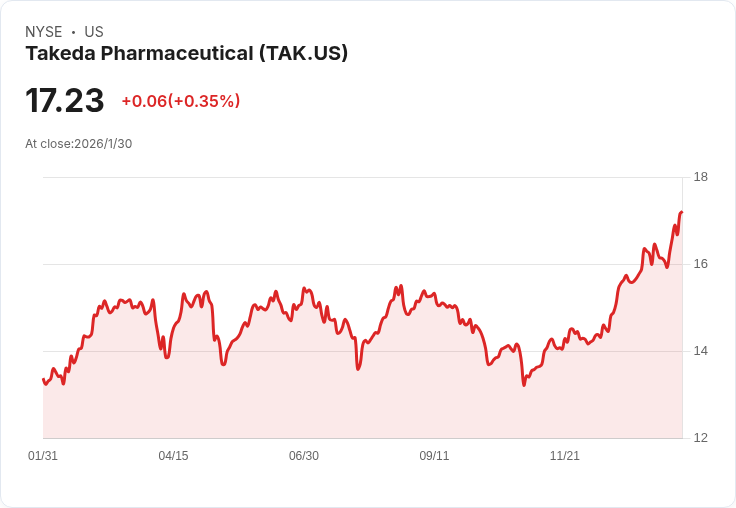736x508 pixels.
Task: Click the 12 price axis label
Action: coord(700,438)
